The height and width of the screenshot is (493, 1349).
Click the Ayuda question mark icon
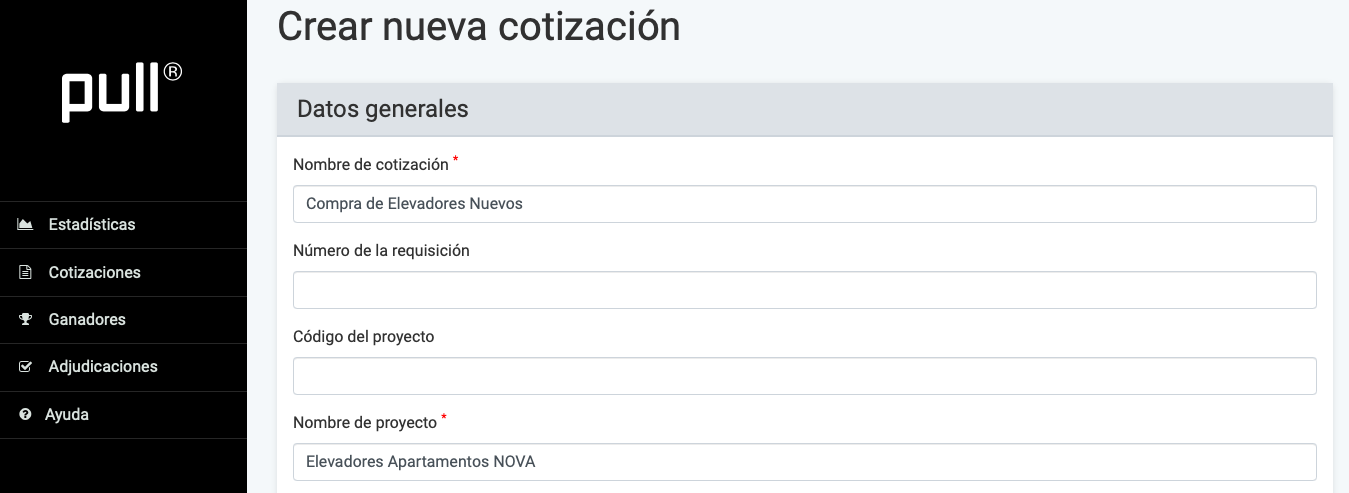coord(26,414)
